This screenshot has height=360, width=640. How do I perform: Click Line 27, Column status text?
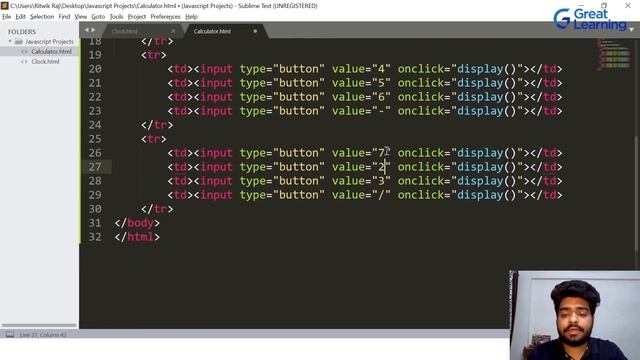click(x=43, y=335)
